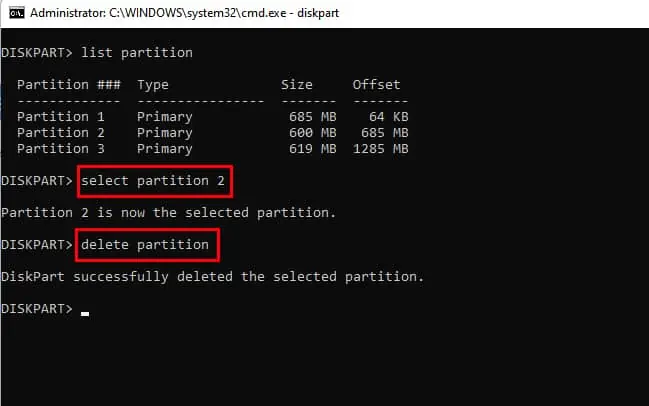
Task: Click the 'Offset' column header
Action: pos(376,85)
